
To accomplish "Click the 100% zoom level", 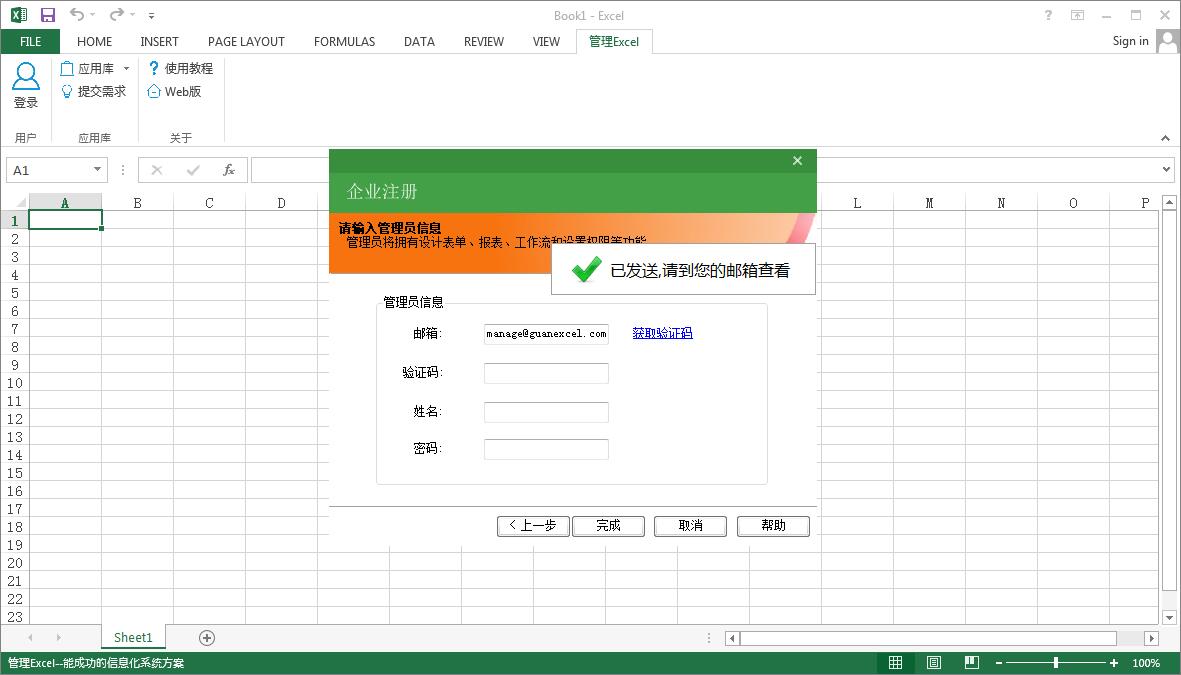I will coord(1146,663).
